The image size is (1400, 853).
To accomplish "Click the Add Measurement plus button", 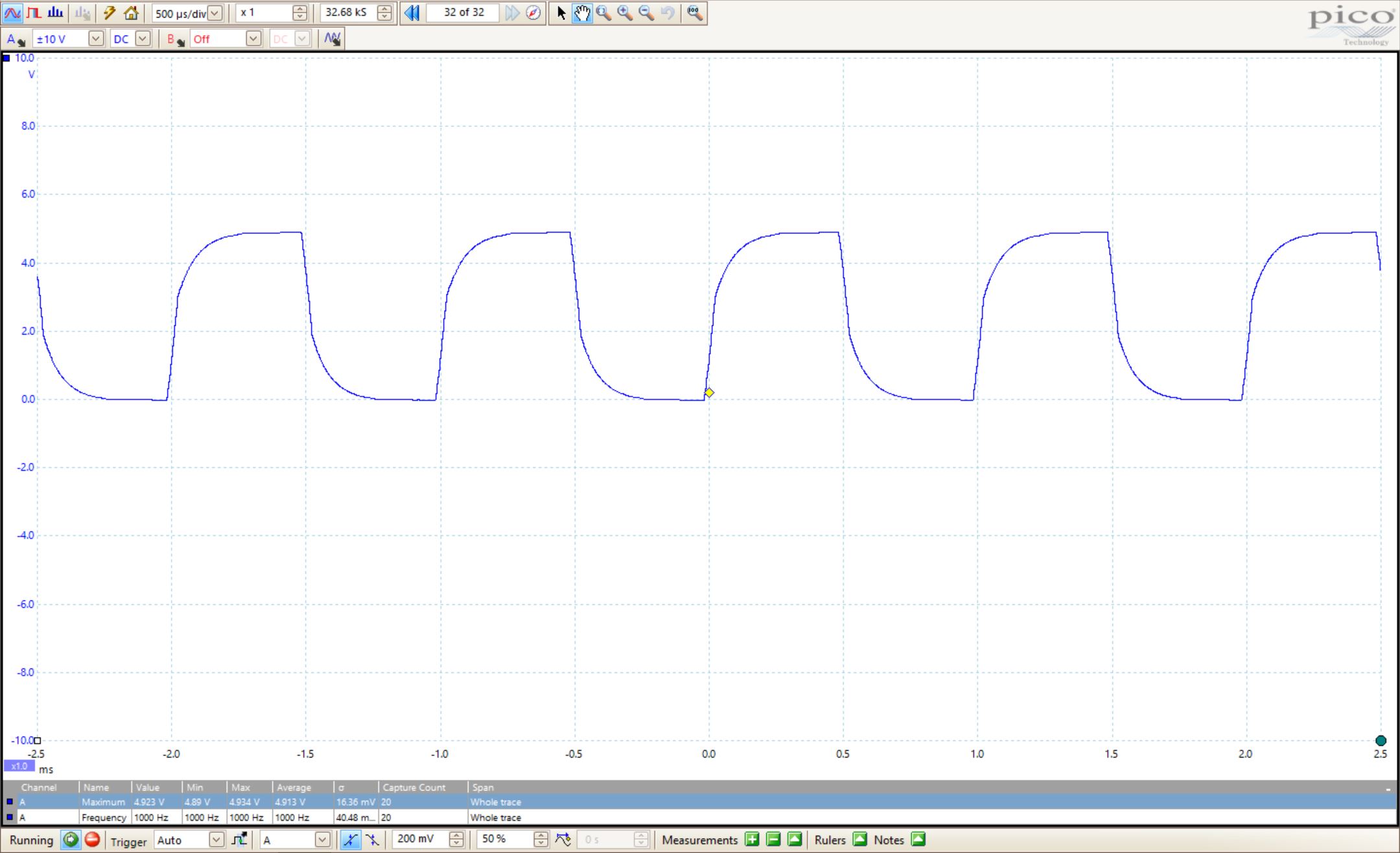I will click(752, 840).
